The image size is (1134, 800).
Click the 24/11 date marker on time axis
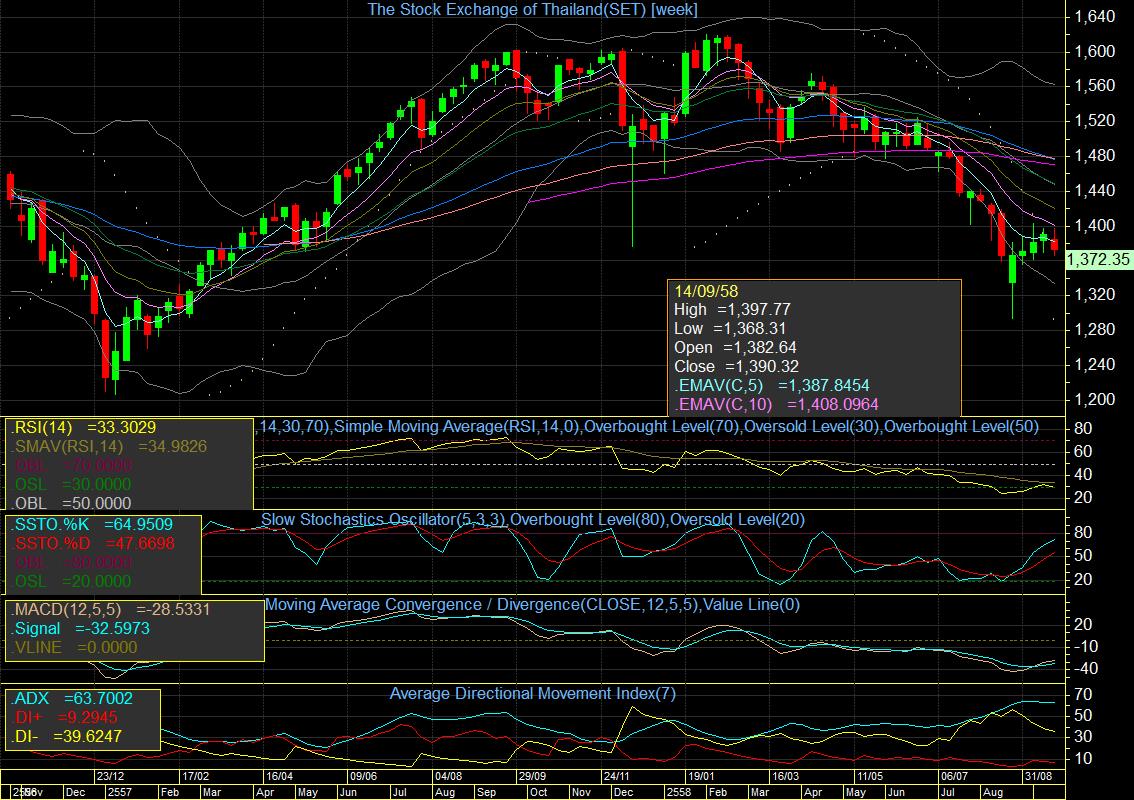[x=617, y=776]
